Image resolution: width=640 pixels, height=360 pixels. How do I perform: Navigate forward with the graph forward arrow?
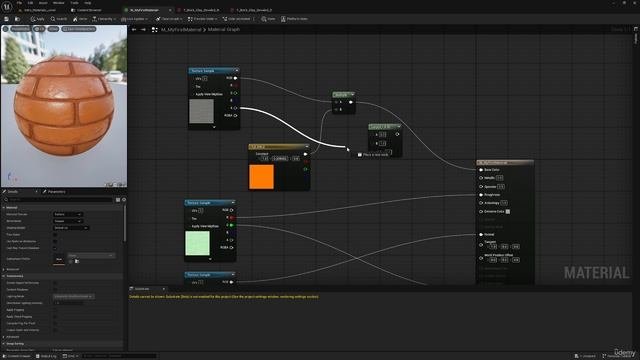pyautogui.click(x=143, y=29)
